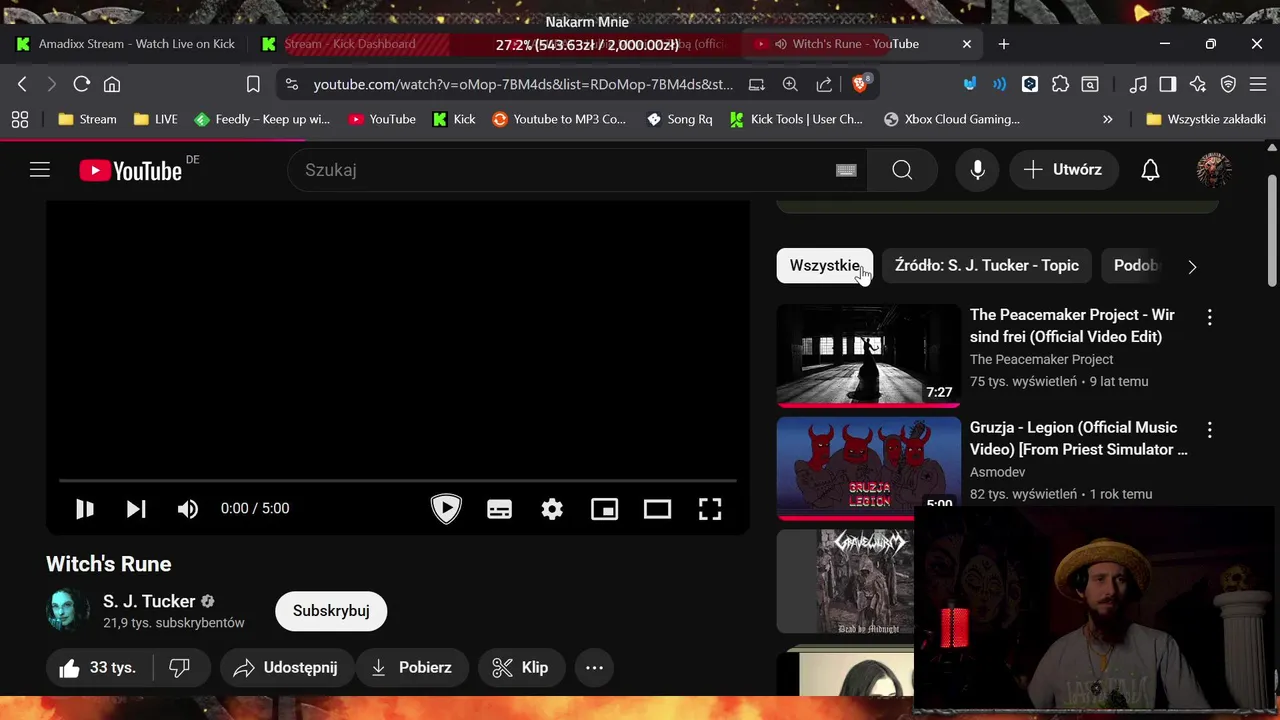Screen dimensions: 1280x720
Task: Open the video player settings gear
Action: [x=552, y=509]
